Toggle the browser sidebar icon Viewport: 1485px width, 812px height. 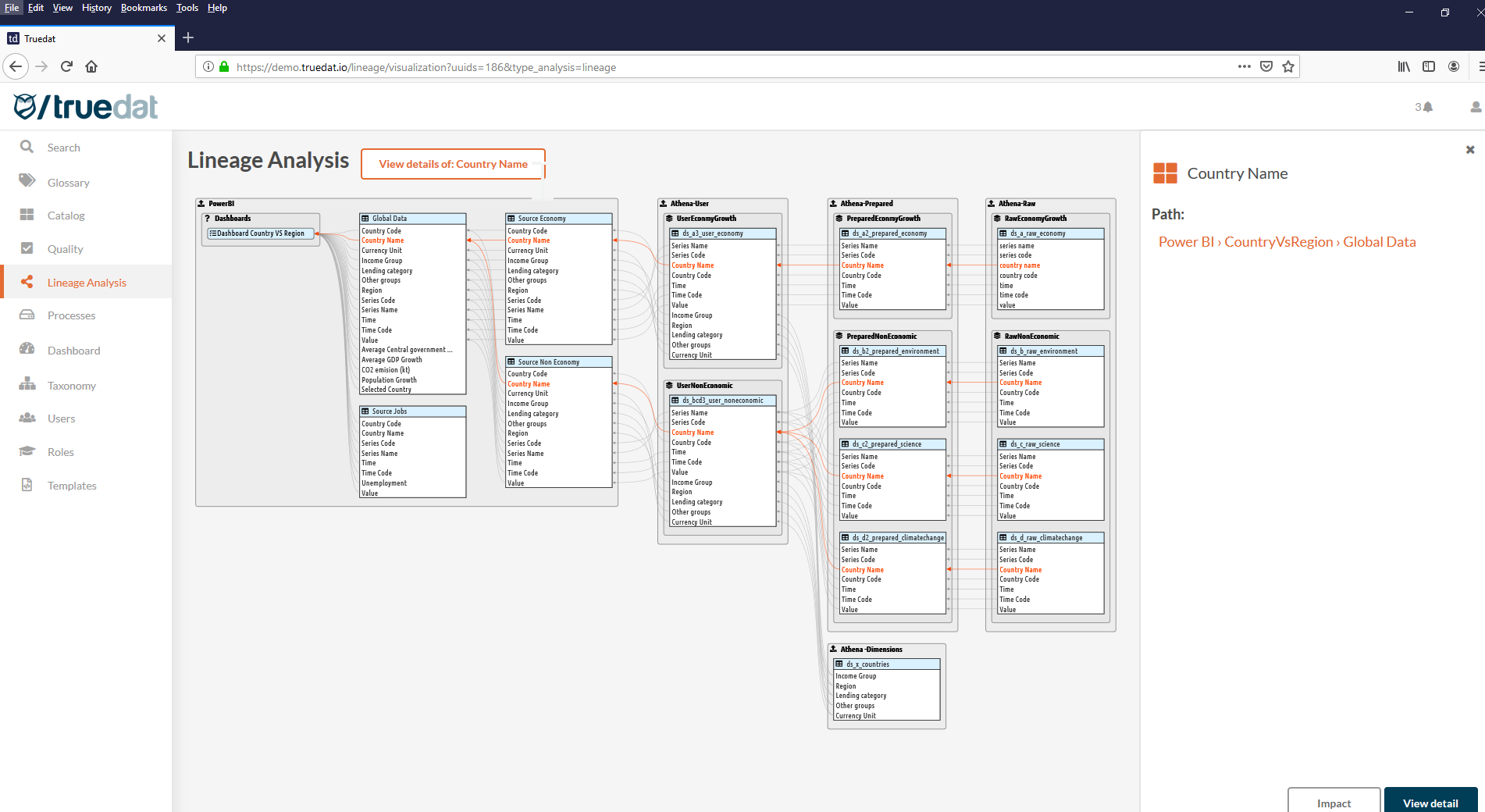(1429, 66)
